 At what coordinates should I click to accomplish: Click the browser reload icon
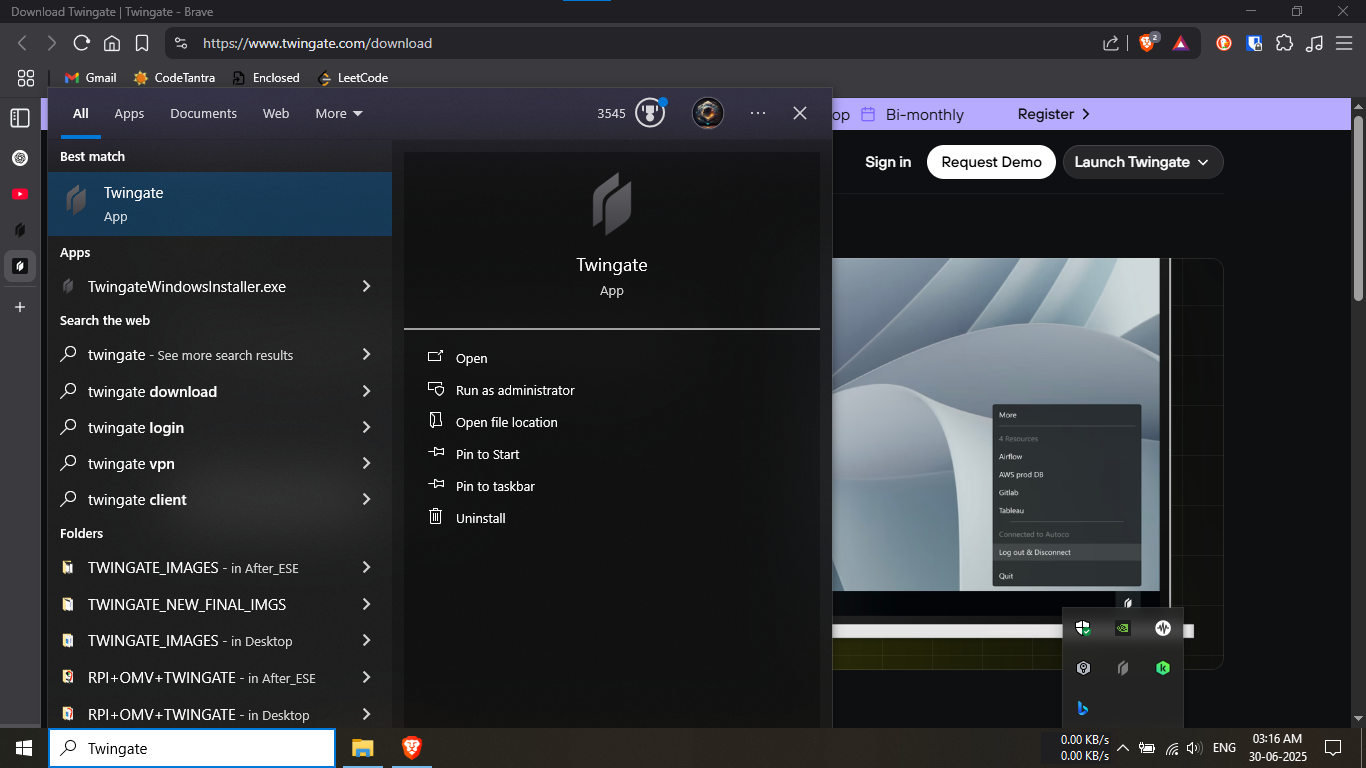tap(82, 43)
